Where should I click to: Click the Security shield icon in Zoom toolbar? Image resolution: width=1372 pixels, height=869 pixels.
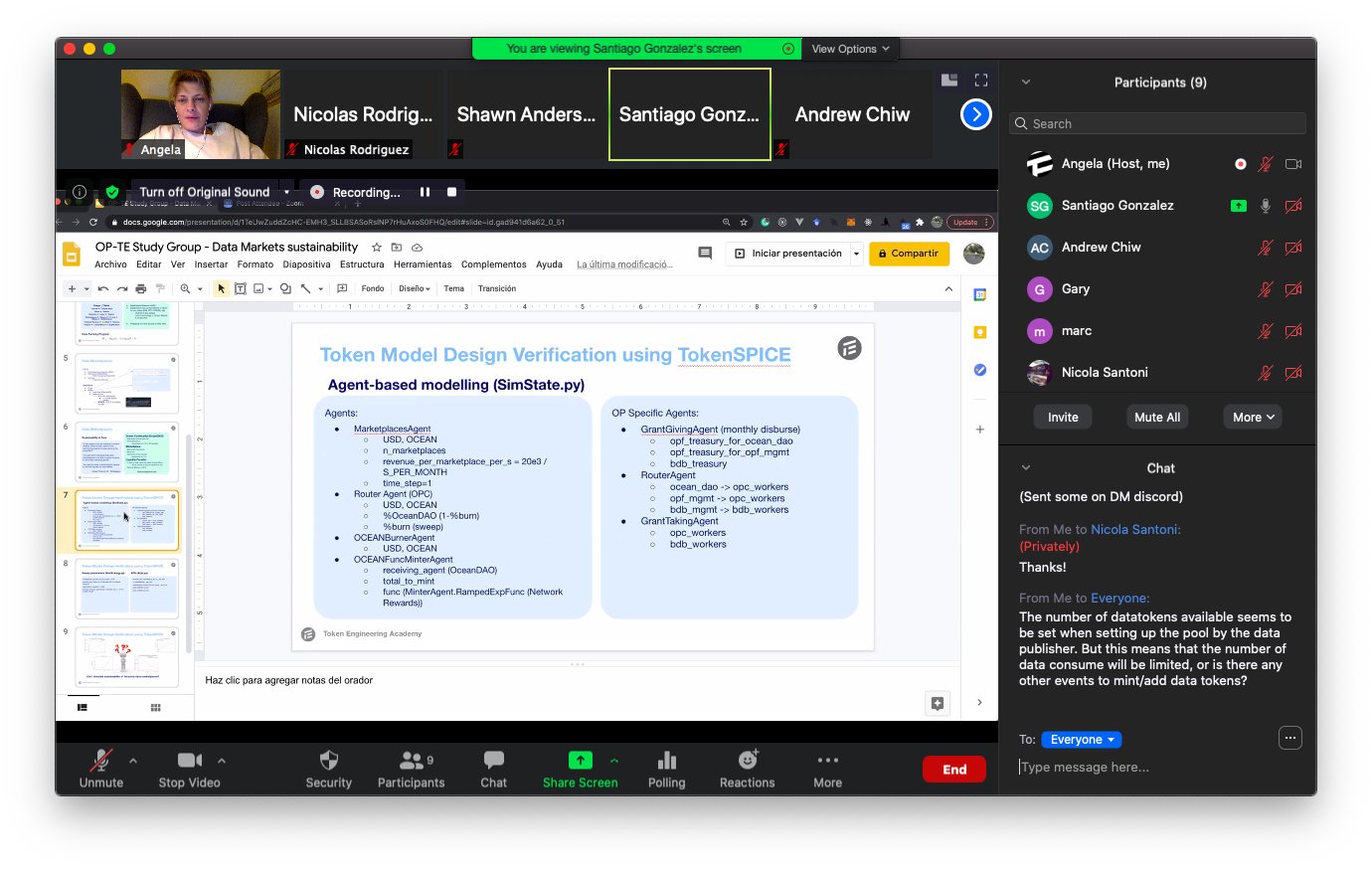[x=329, y=761]
